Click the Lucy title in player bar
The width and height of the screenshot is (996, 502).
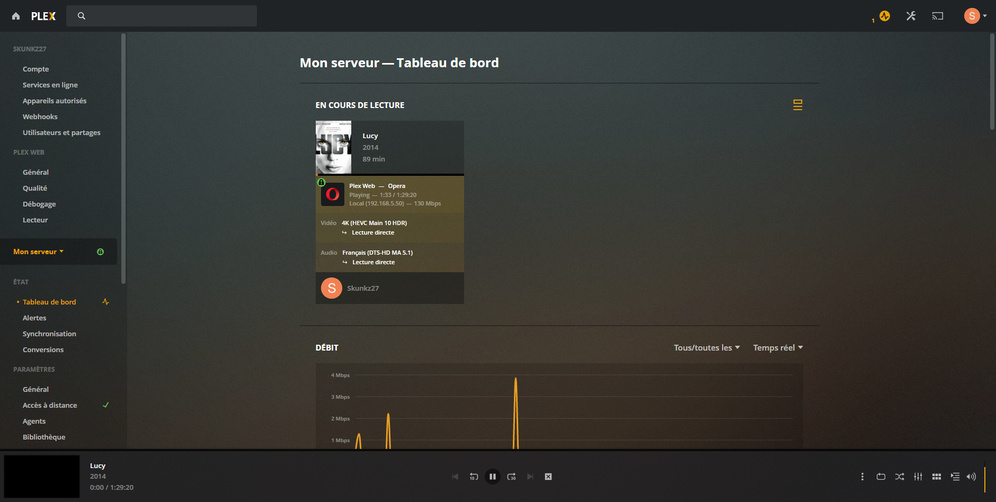click(x=97, y=466)
